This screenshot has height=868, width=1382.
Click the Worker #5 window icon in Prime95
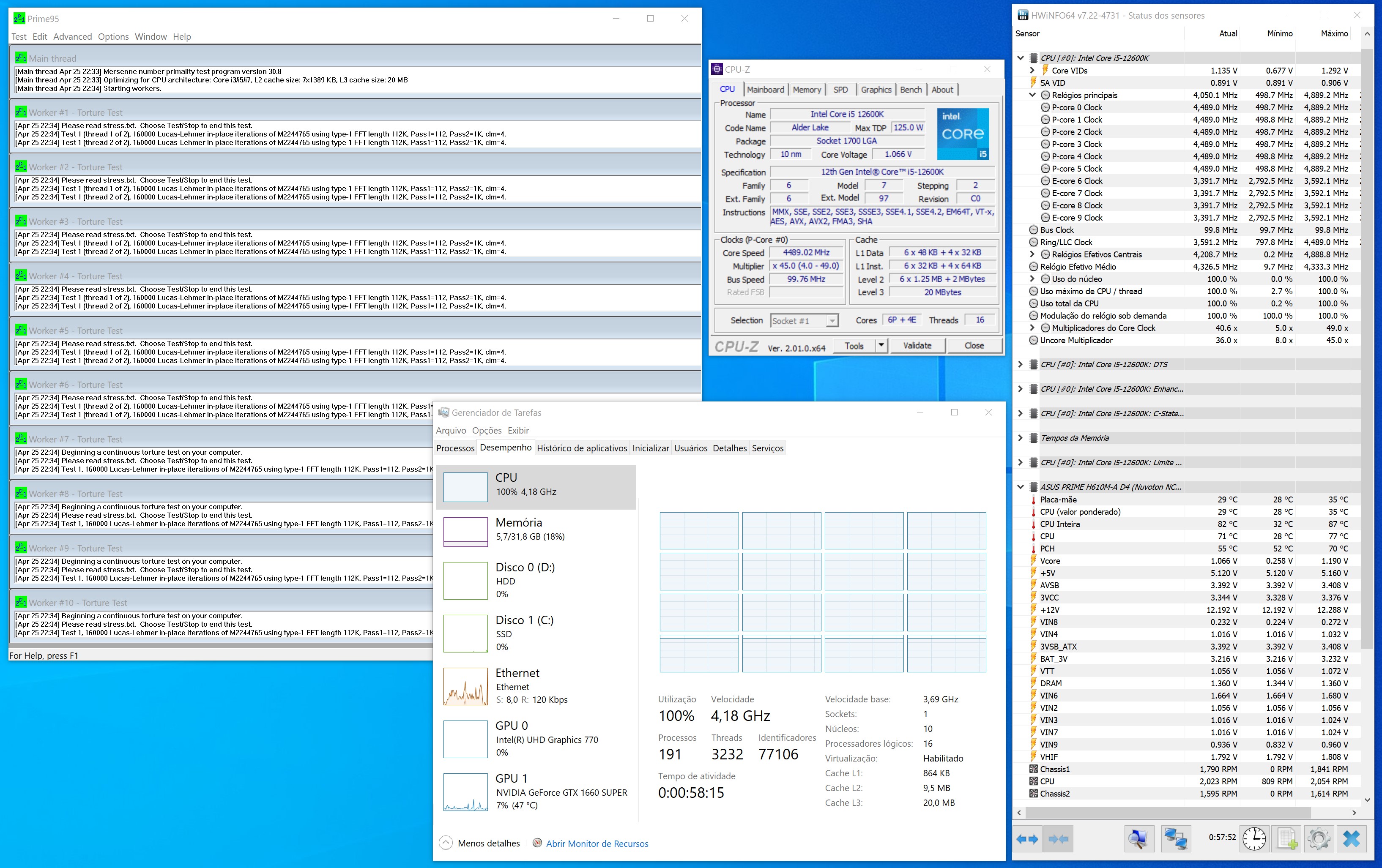pyautogui.click(x=21, y=330)
